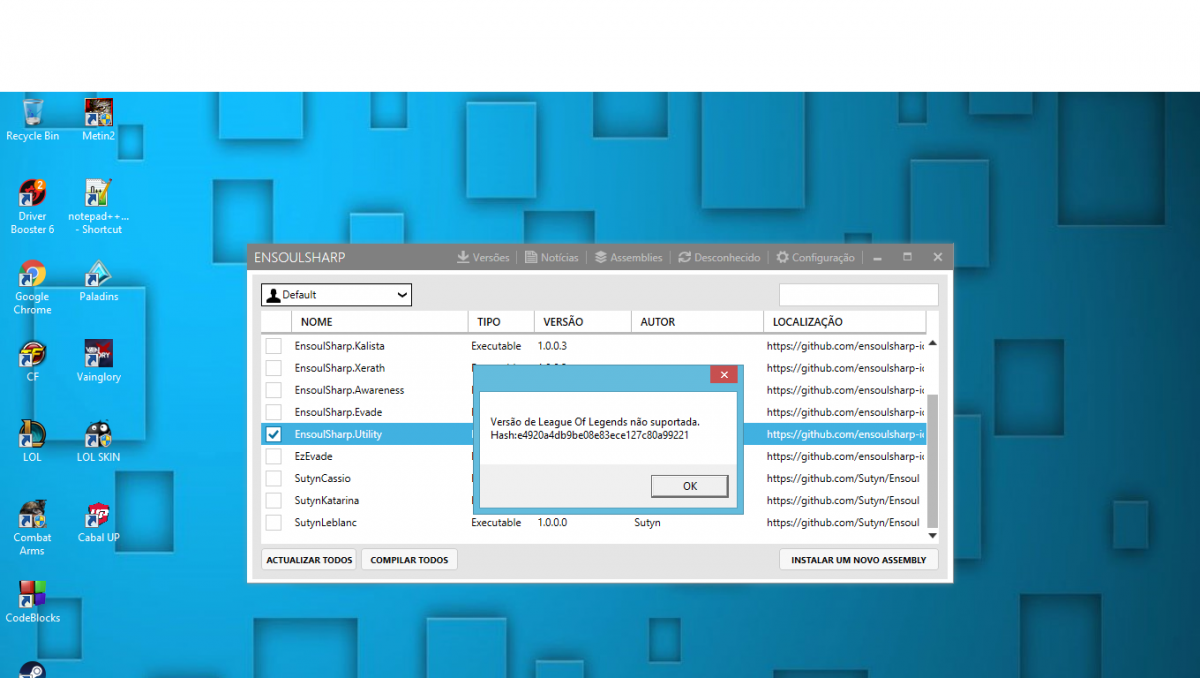The height and width of the screenshot is (678, 1200).
Task: Open the Default profile dropdown
Action: point(336,295)
